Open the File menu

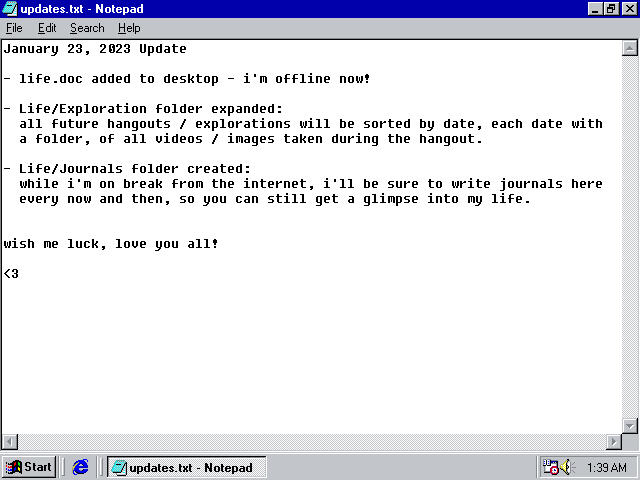point(14,28)
